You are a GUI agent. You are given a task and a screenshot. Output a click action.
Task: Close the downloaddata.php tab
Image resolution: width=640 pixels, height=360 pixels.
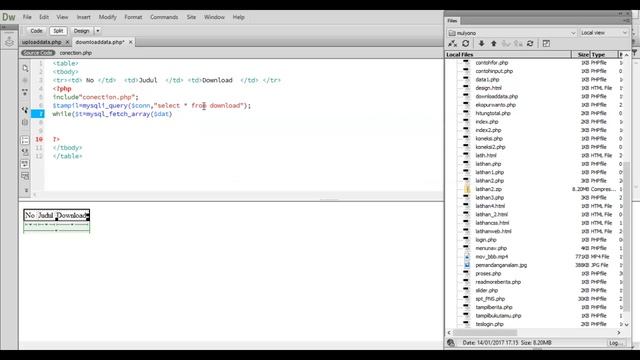click(131, 42)
